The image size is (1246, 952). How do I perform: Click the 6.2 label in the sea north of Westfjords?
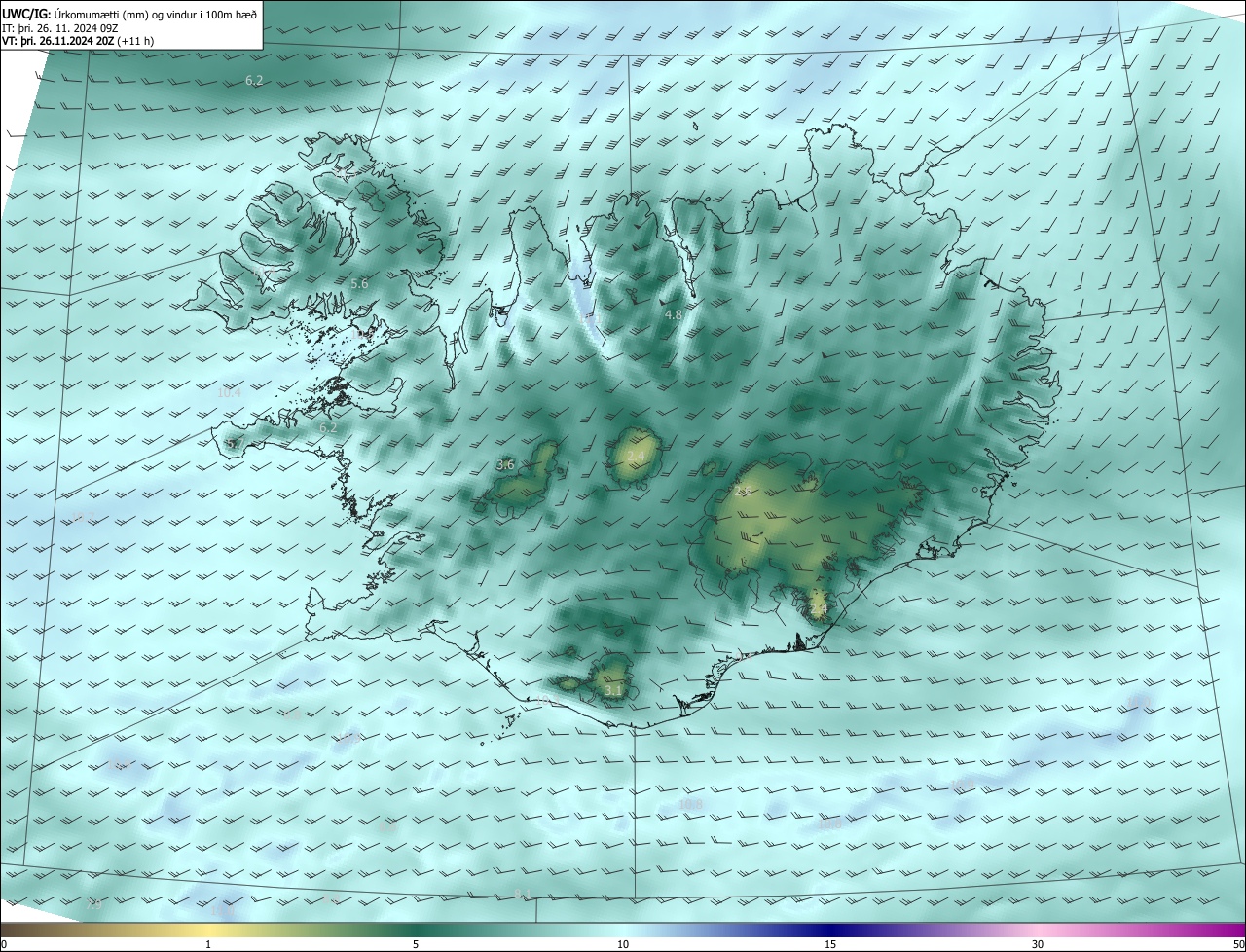[x=254, y=81]
